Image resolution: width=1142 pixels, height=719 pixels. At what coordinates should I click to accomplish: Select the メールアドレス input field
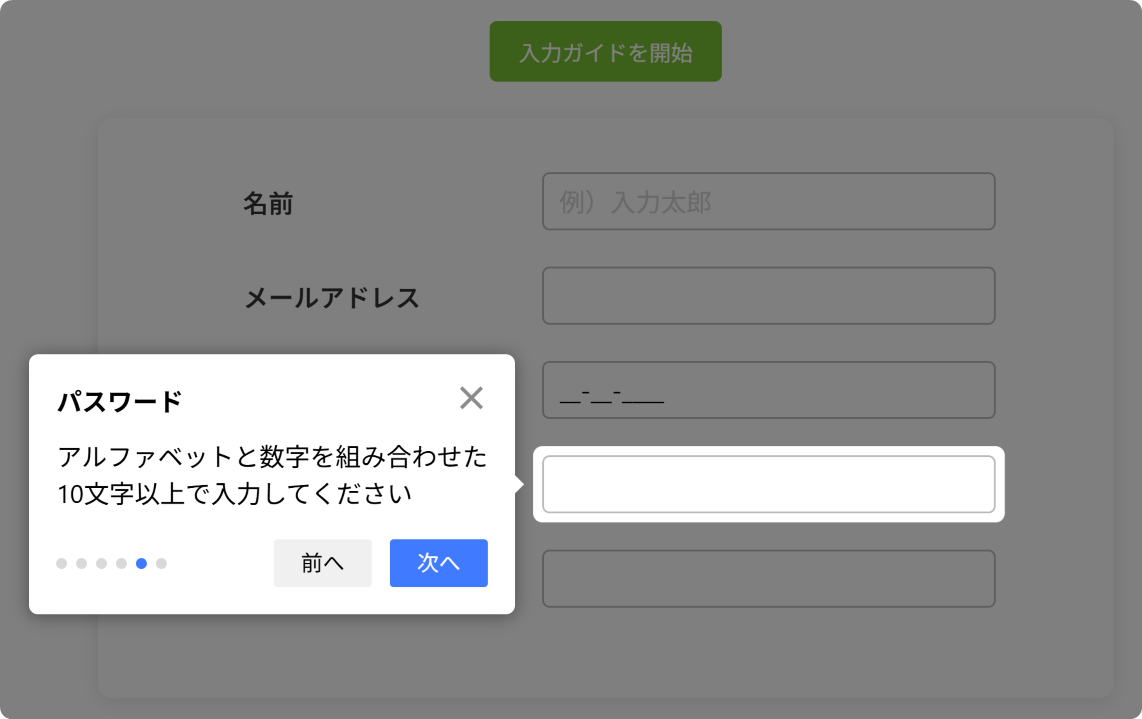(768, 296)
